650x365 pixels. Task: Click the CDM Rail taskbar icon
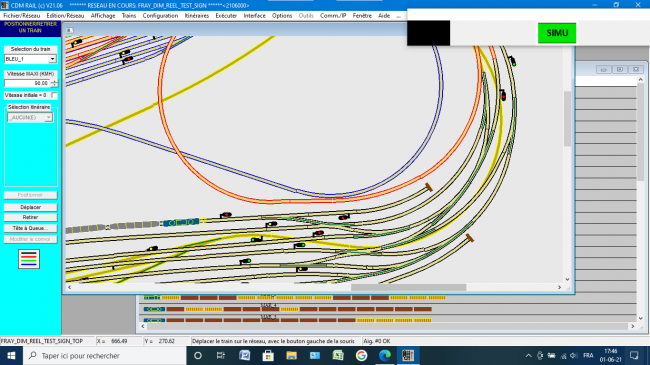click(408, 355)
